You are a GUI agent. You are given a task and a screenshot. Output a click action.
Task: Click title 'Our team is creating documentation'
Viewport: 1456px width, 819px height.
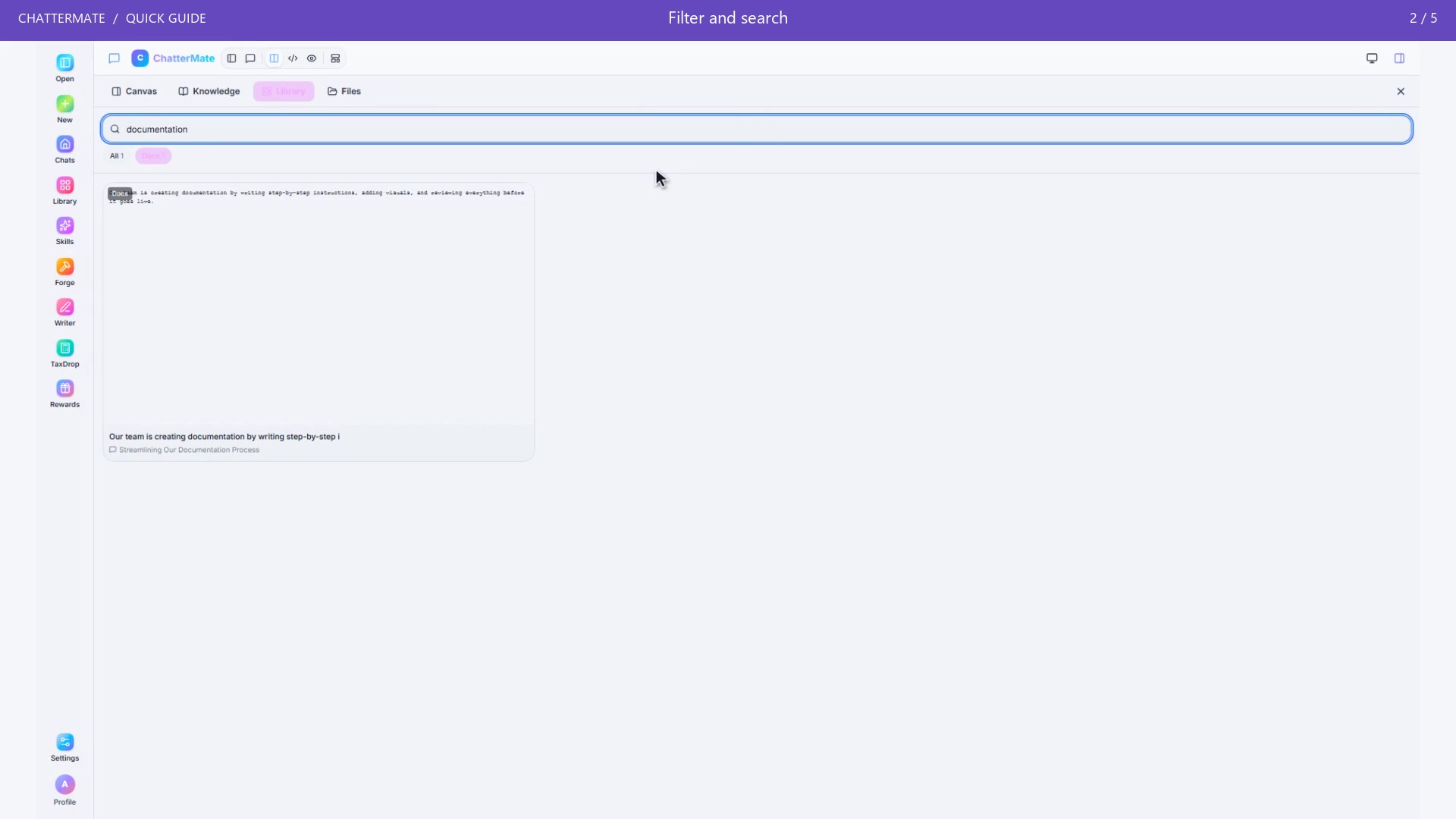pos(224,437)
